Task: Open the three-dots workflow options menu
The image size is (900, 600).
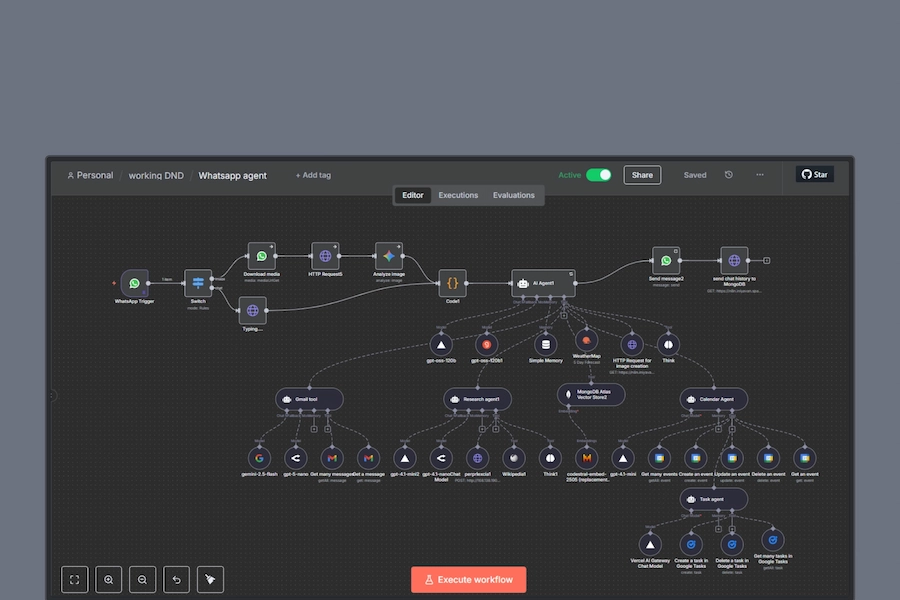Action: click(760, 175)
